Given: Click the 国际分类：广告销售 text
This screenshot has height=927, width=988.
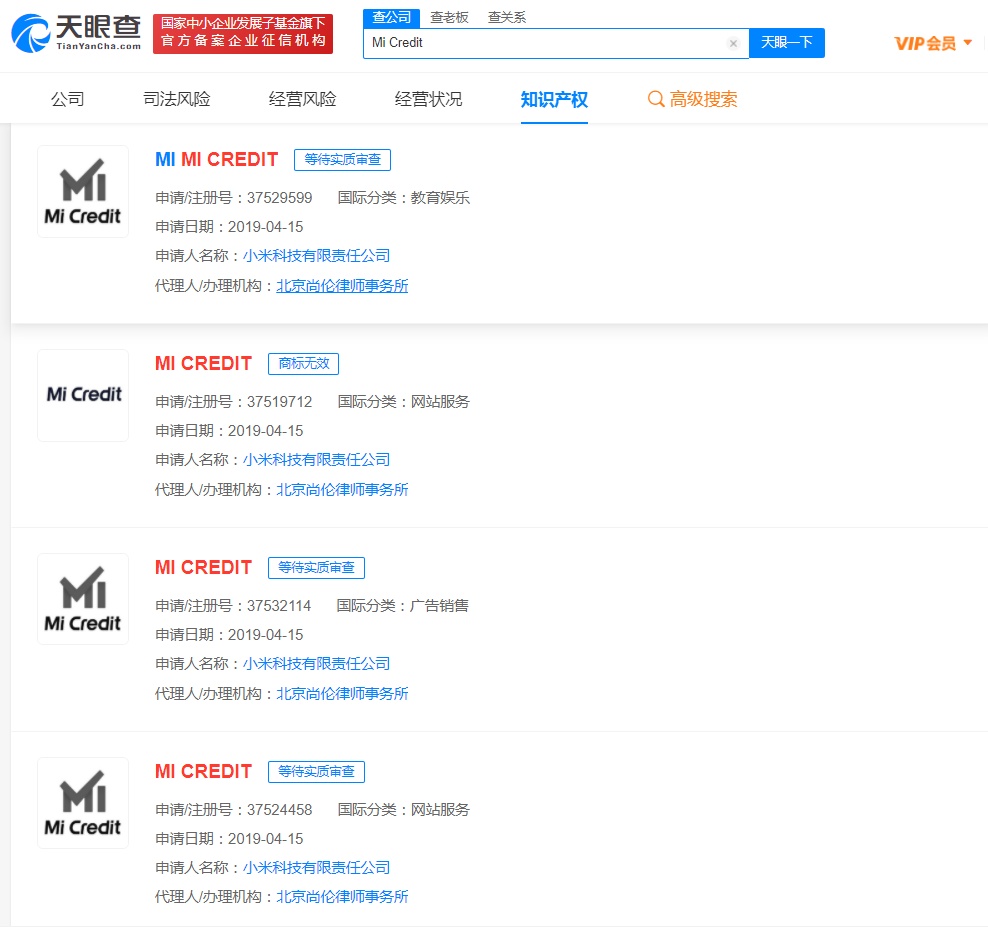Looking at the screenshot, I should (x=403, y=606).
